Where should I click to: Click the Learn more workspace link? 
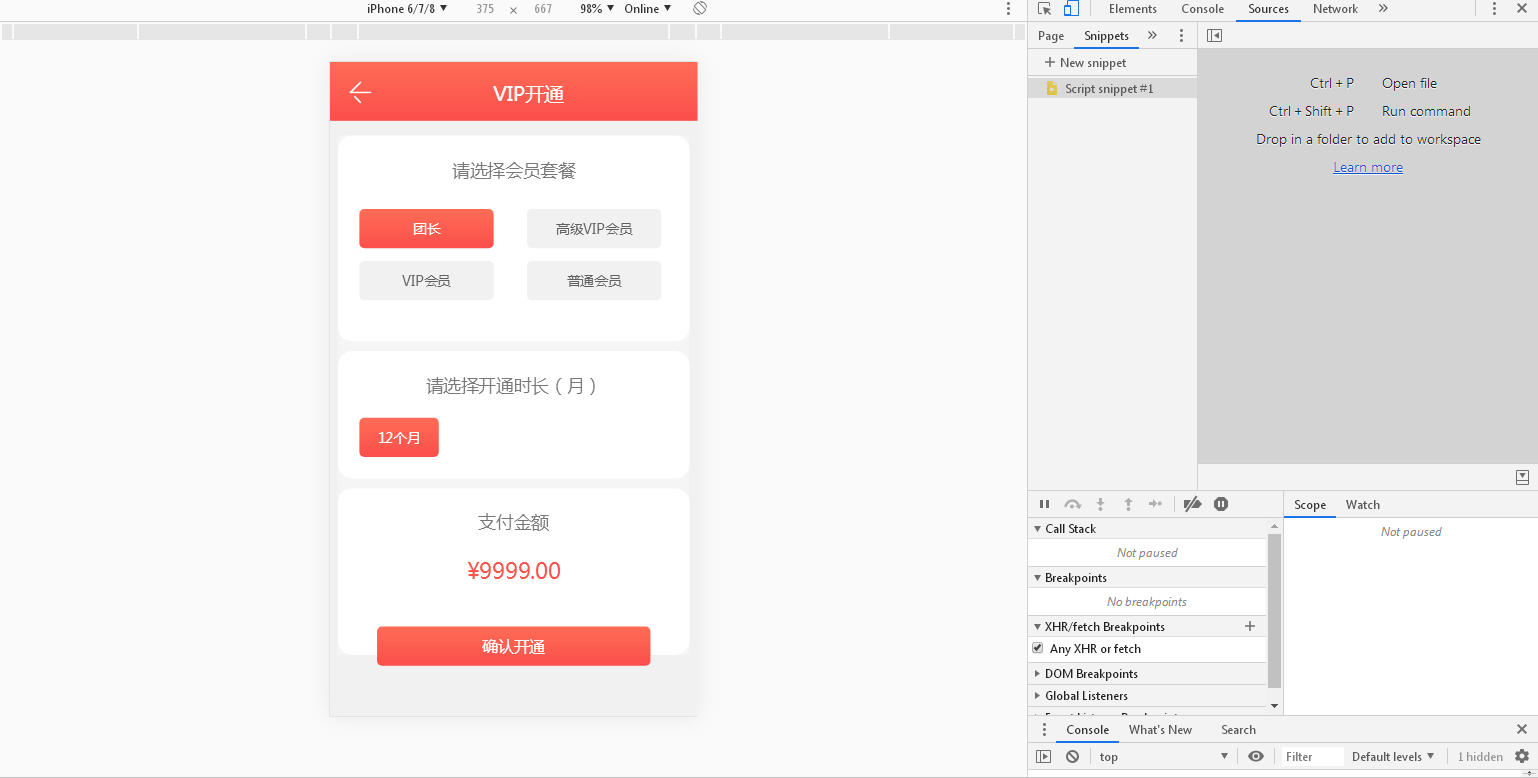[x=1368, y=166]
